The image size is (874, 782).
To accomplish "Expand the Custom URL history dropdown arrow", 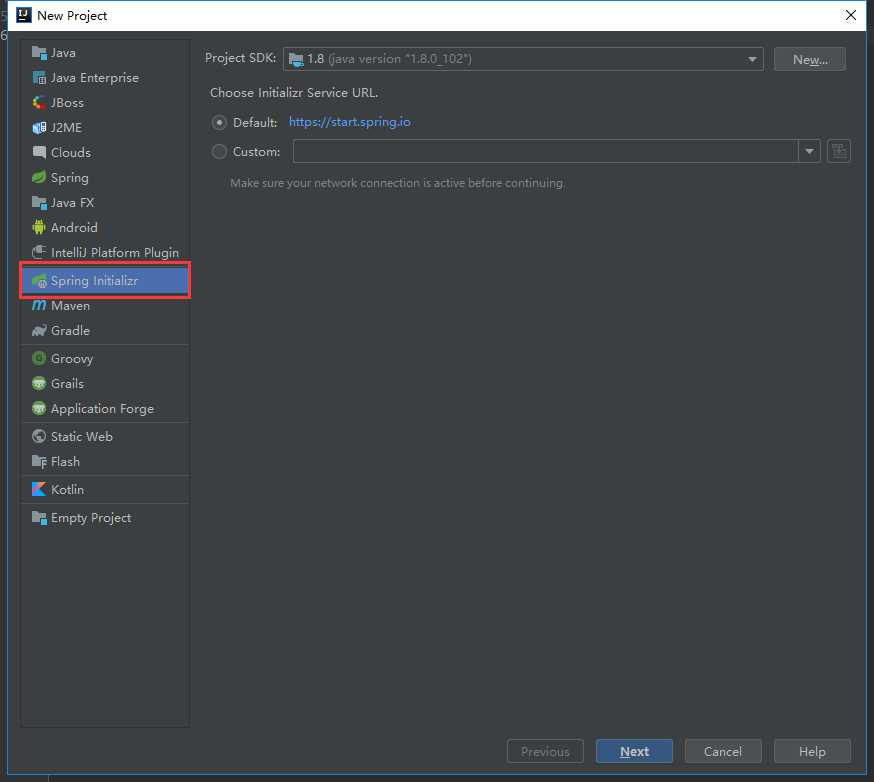I will coord(809,151).
